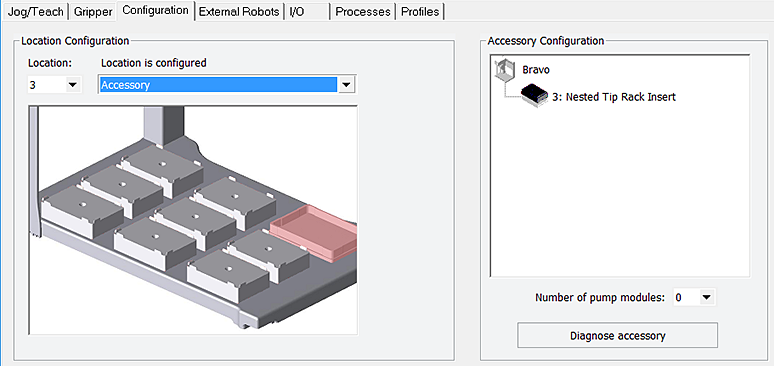Click the Bravo device icon in the tree

504,70
